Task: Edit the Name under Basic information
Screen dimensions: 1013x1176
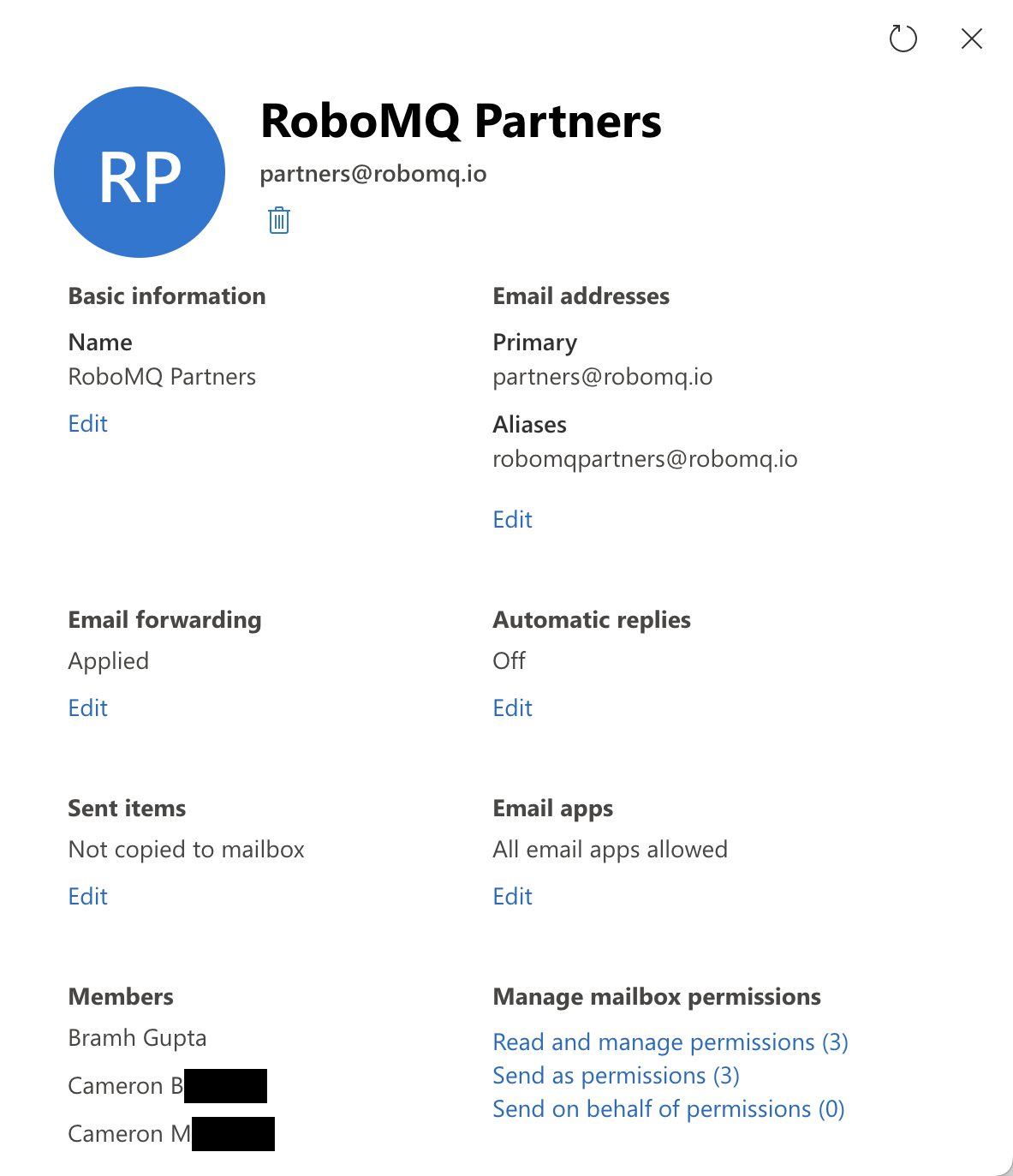Action: 88,424
